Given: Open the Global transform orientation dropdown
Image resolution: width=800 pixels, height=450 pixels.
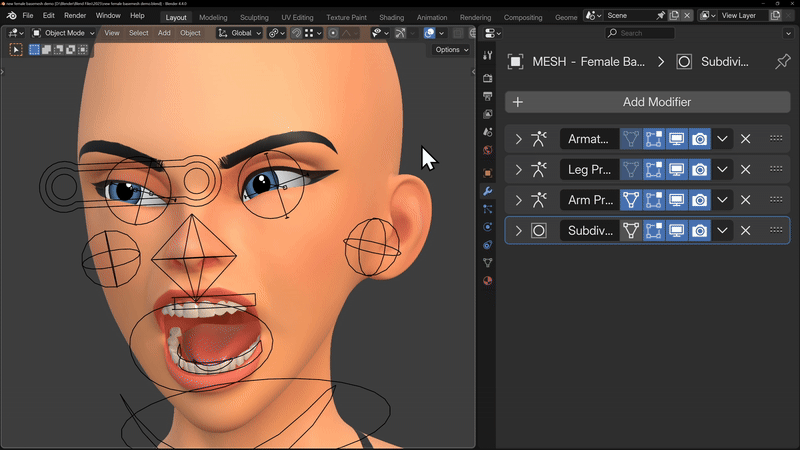Looking at the screenshot, I should coord(239,33).
